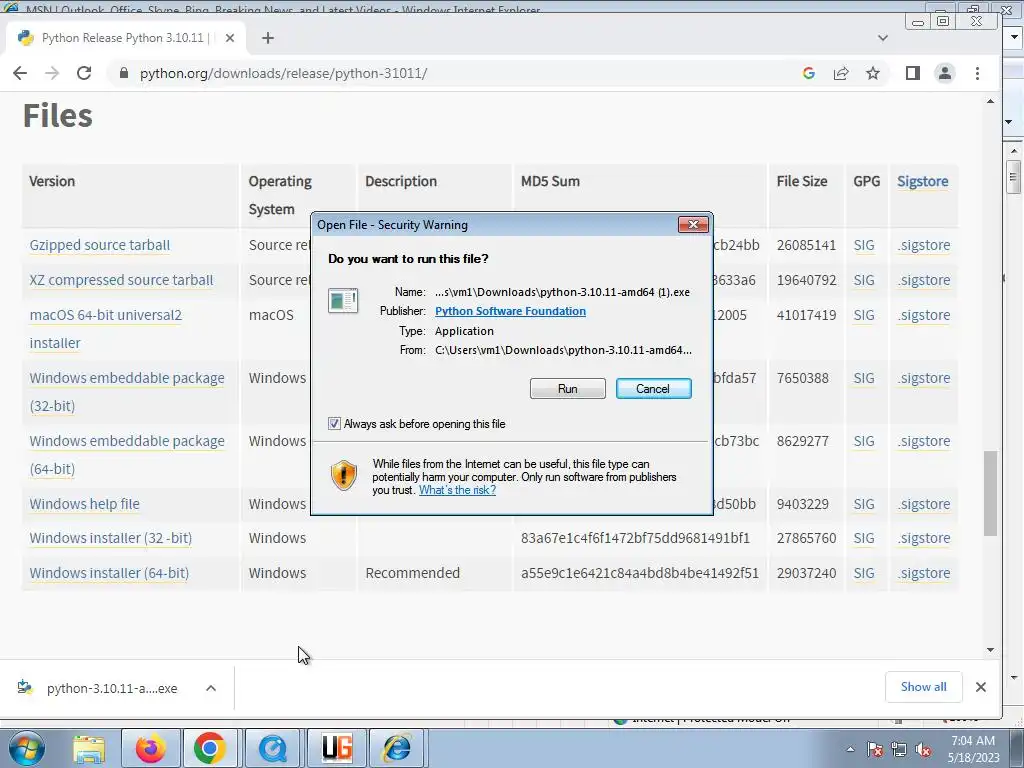1024x768 pixels.
Task: Launch Firefox from the taskbar
Action: pyautogui.click(x=150, y=748)
